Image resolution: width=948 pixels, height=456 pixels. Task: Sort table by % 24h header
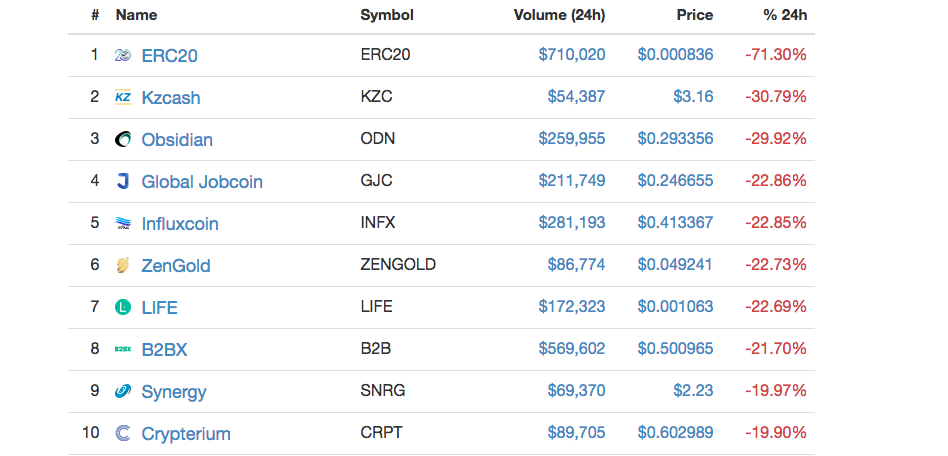(784, 15)
